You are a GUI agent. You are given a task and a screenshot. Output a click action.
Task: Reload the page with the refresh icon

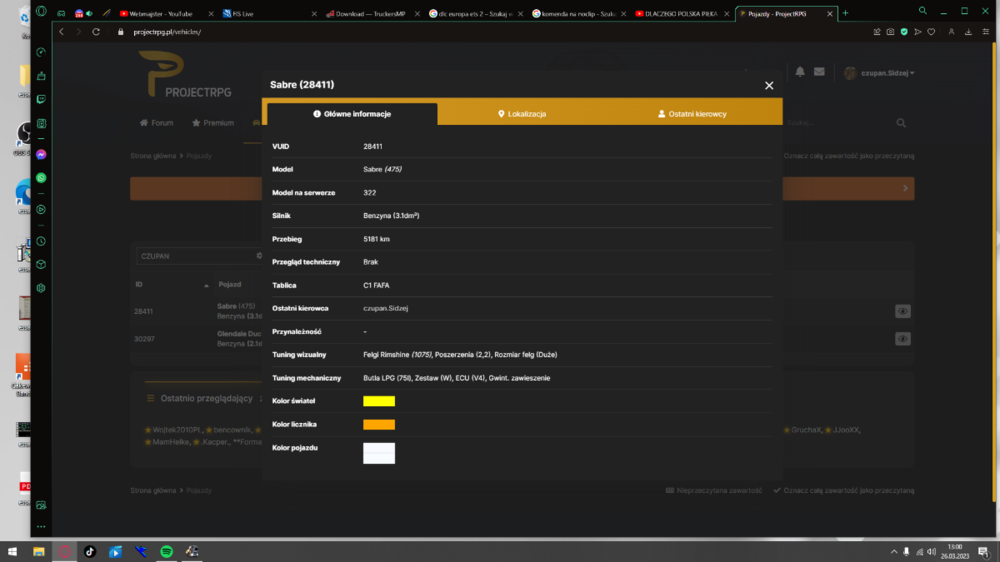coord(96,32)
